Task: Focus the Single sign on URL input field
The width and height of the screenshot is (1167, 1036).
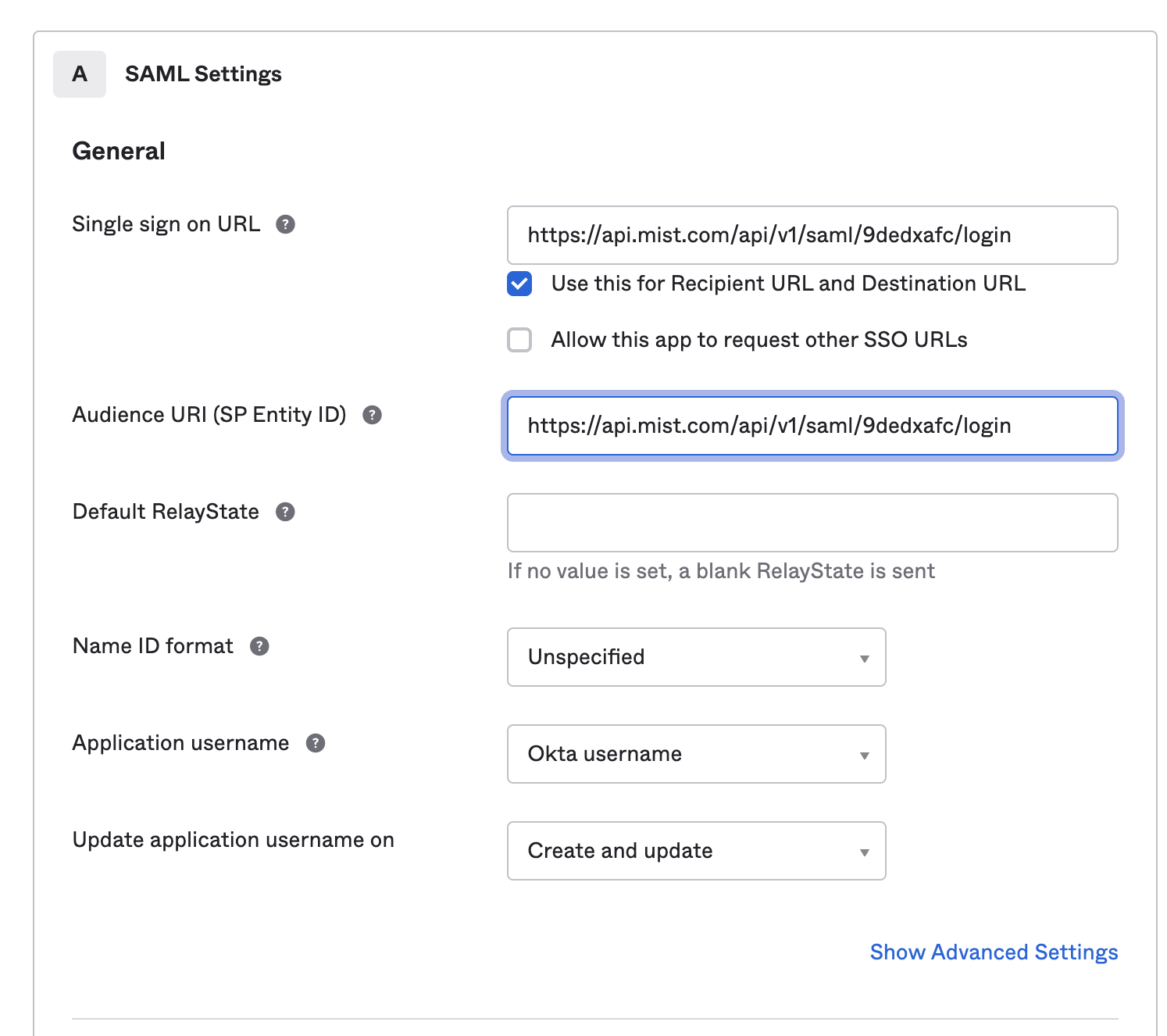Action: 812,235
